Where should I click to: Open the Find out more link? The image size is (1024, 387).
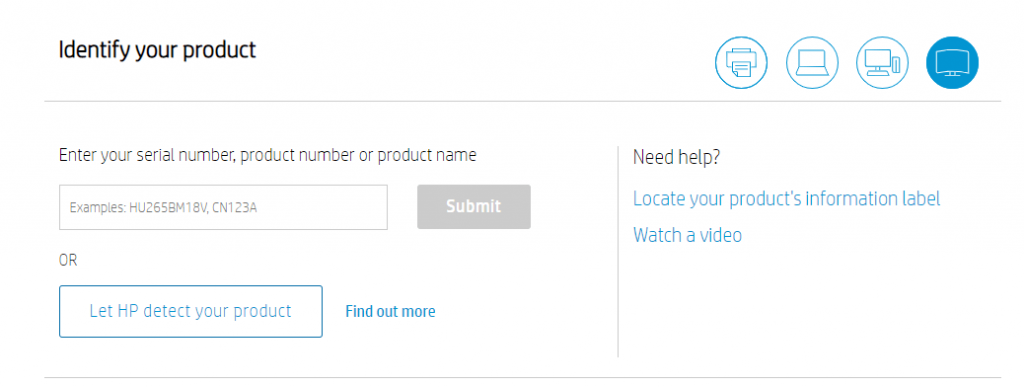pyautogui.click(x=390, y=311)
